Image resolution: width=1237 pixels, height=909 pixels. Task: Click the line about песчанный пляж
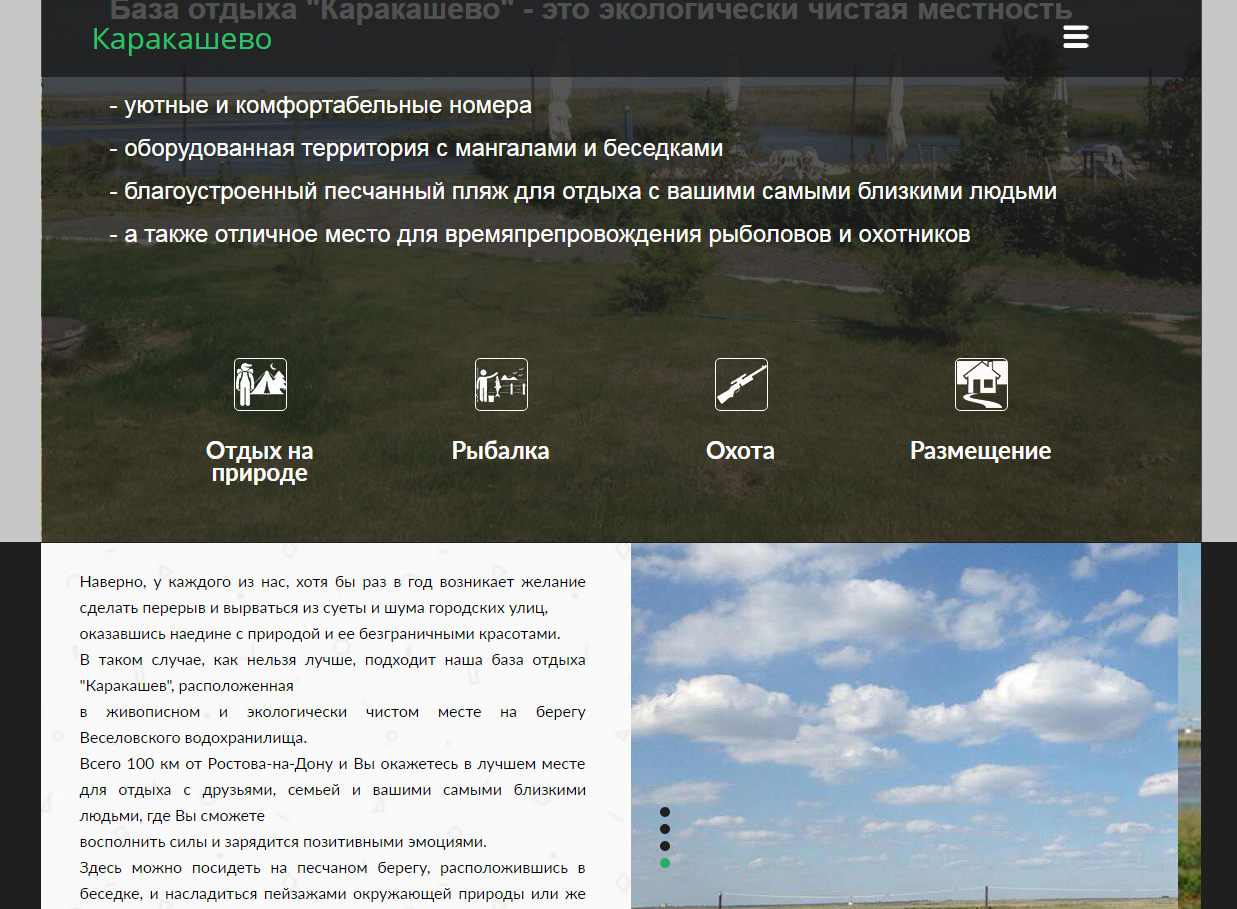pyautogui.click(x=583, y=192)
